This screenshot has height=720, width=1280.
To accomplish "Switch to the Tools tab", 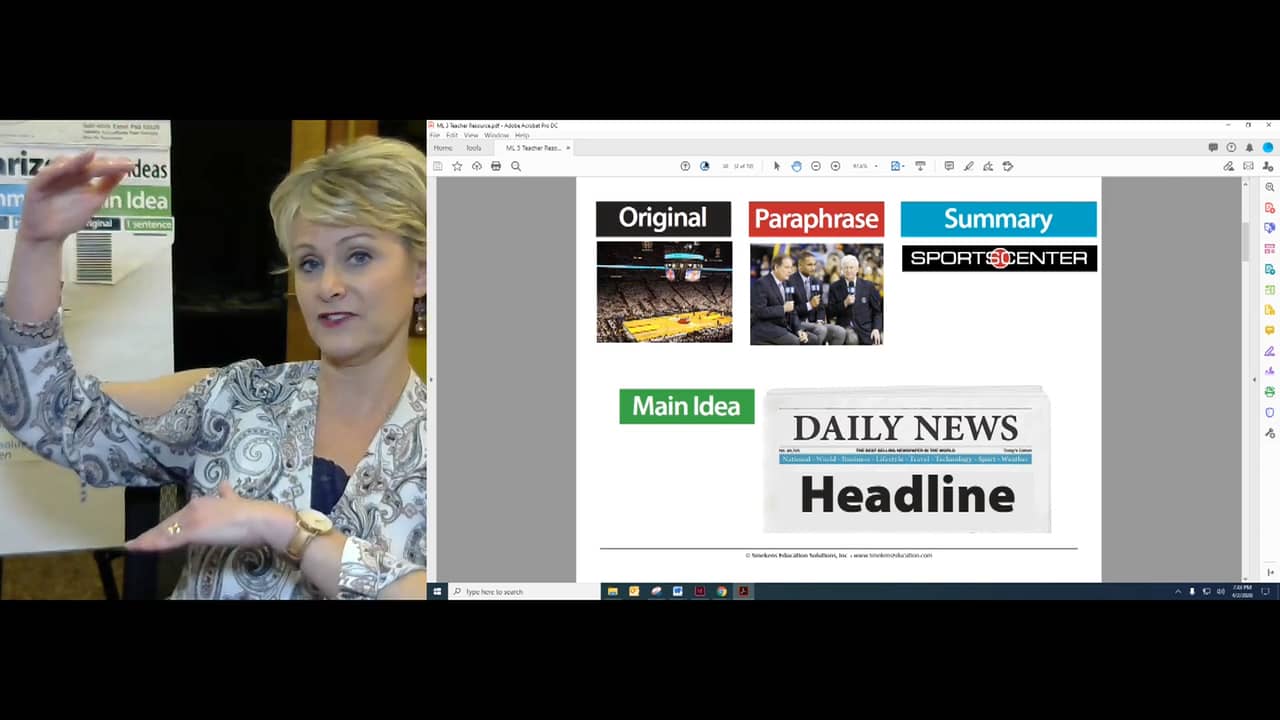I will click(474, 148).
